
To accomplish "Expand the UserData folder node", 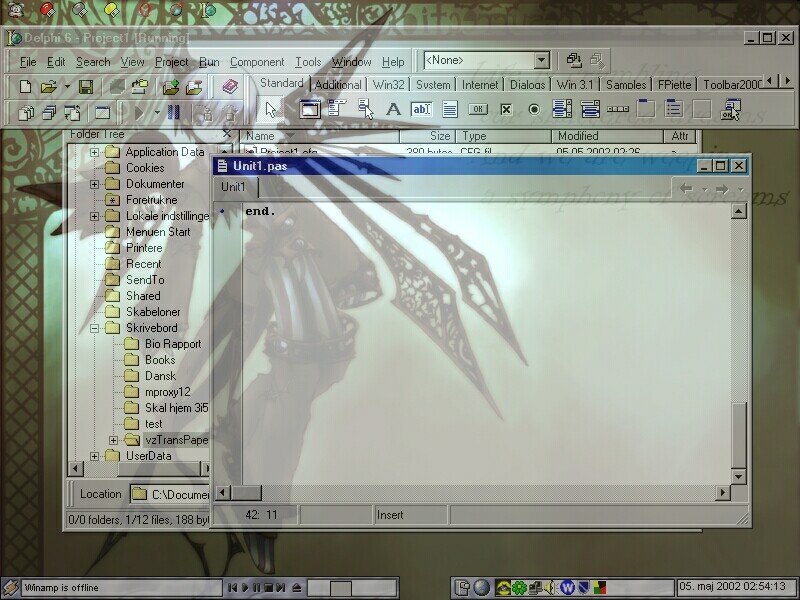I will coord(94,456).
